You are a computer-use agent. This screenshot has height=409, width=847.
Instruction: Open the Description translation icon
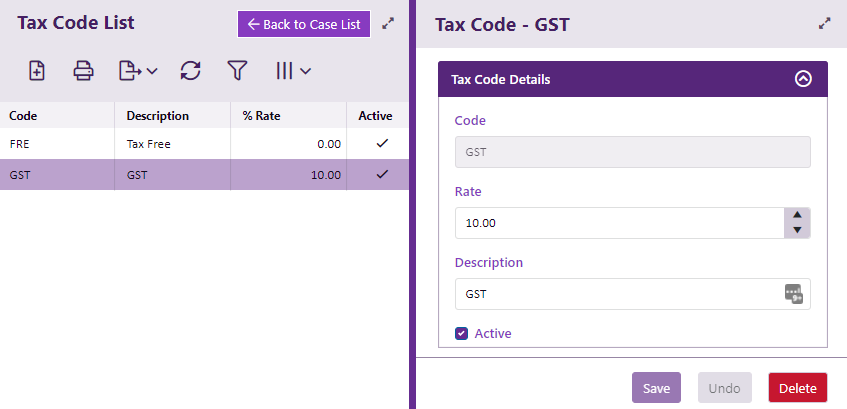tap(794, 294)
